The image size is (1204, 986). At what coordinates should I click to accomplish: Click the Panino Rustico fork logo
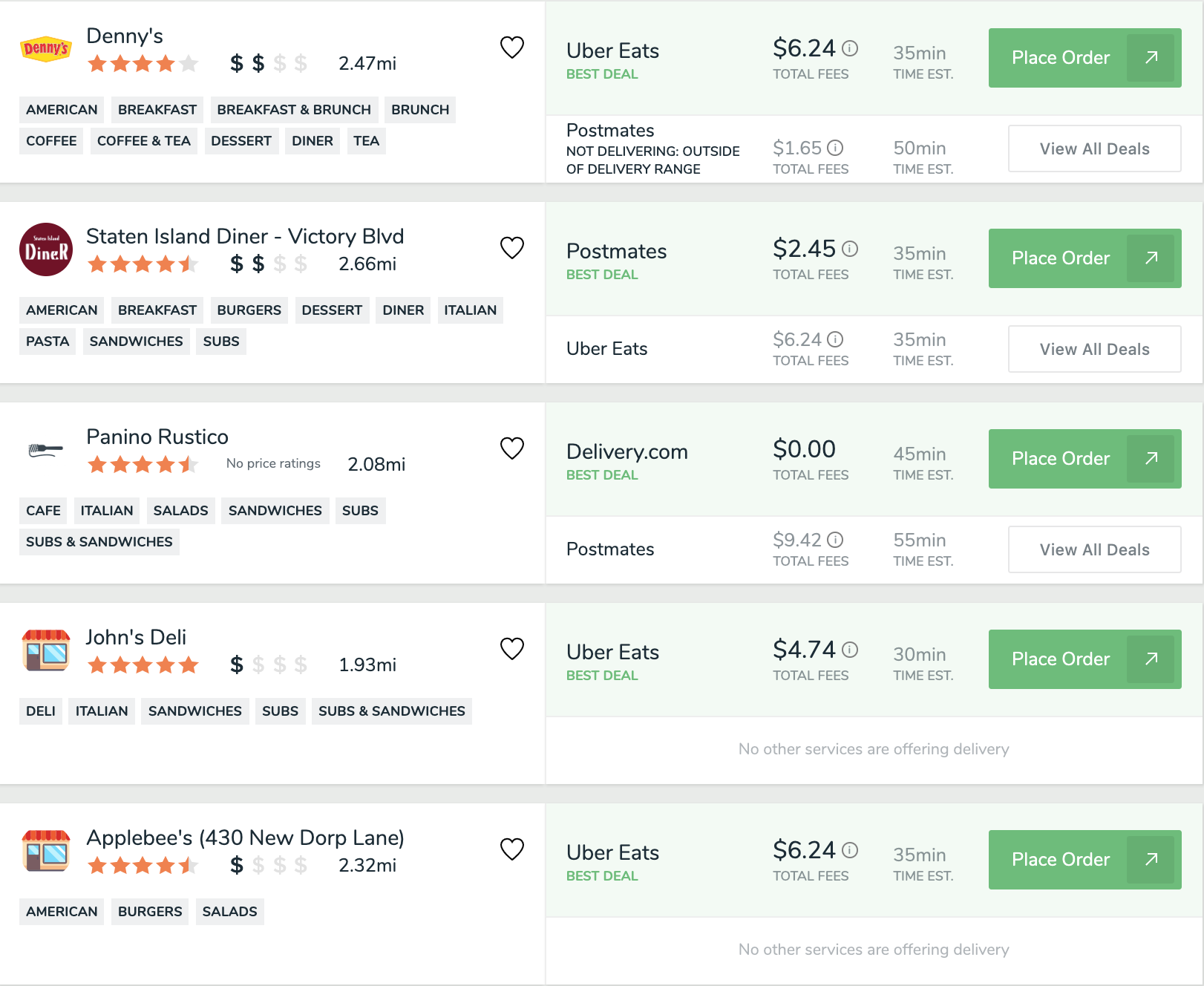(46, 450)
